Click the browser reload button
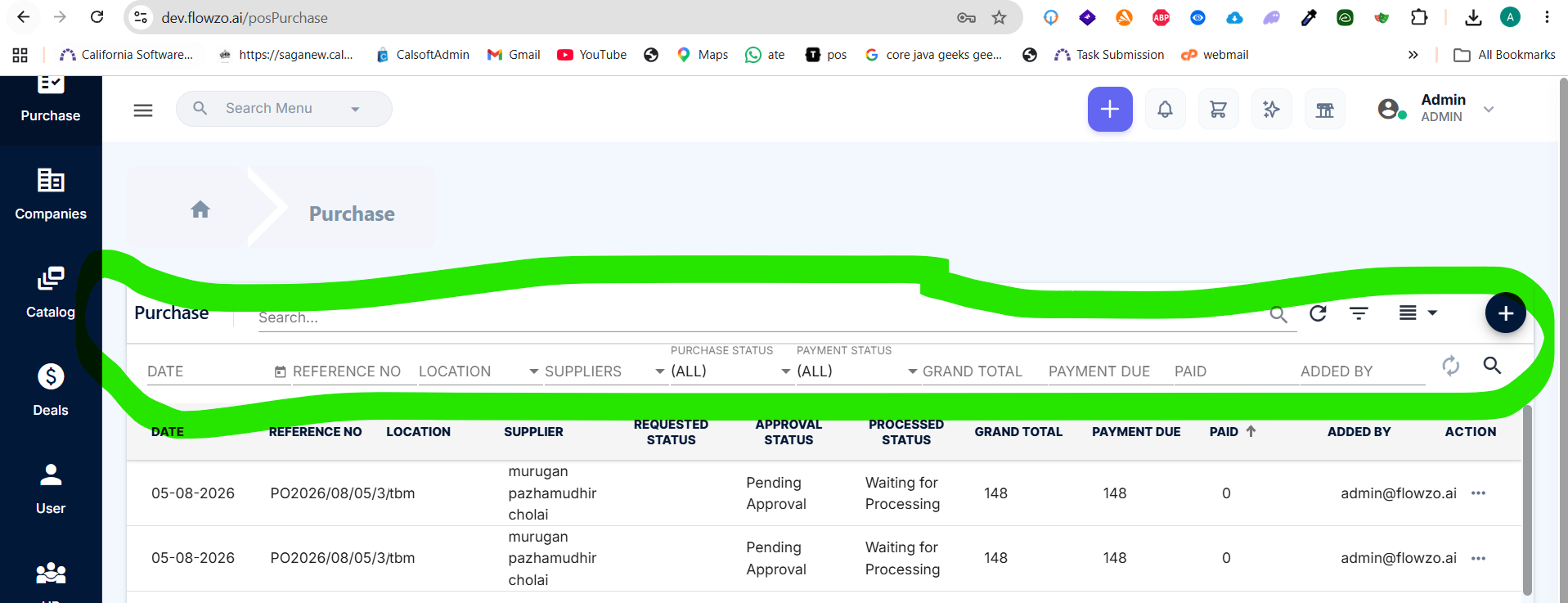The width and height of the screenshot is (1568, 603). tap(97, 17)
